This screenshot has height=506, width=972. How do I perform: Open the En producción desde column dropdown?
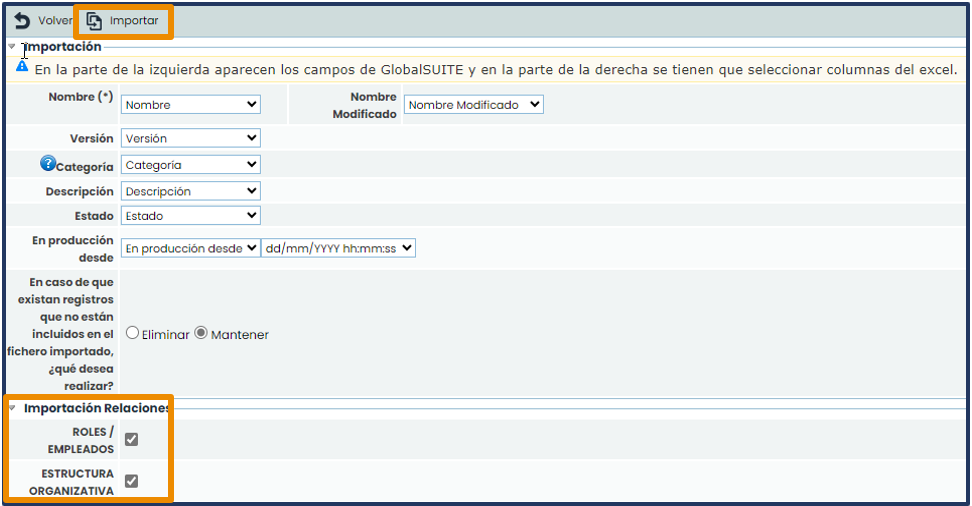[190, 248]
